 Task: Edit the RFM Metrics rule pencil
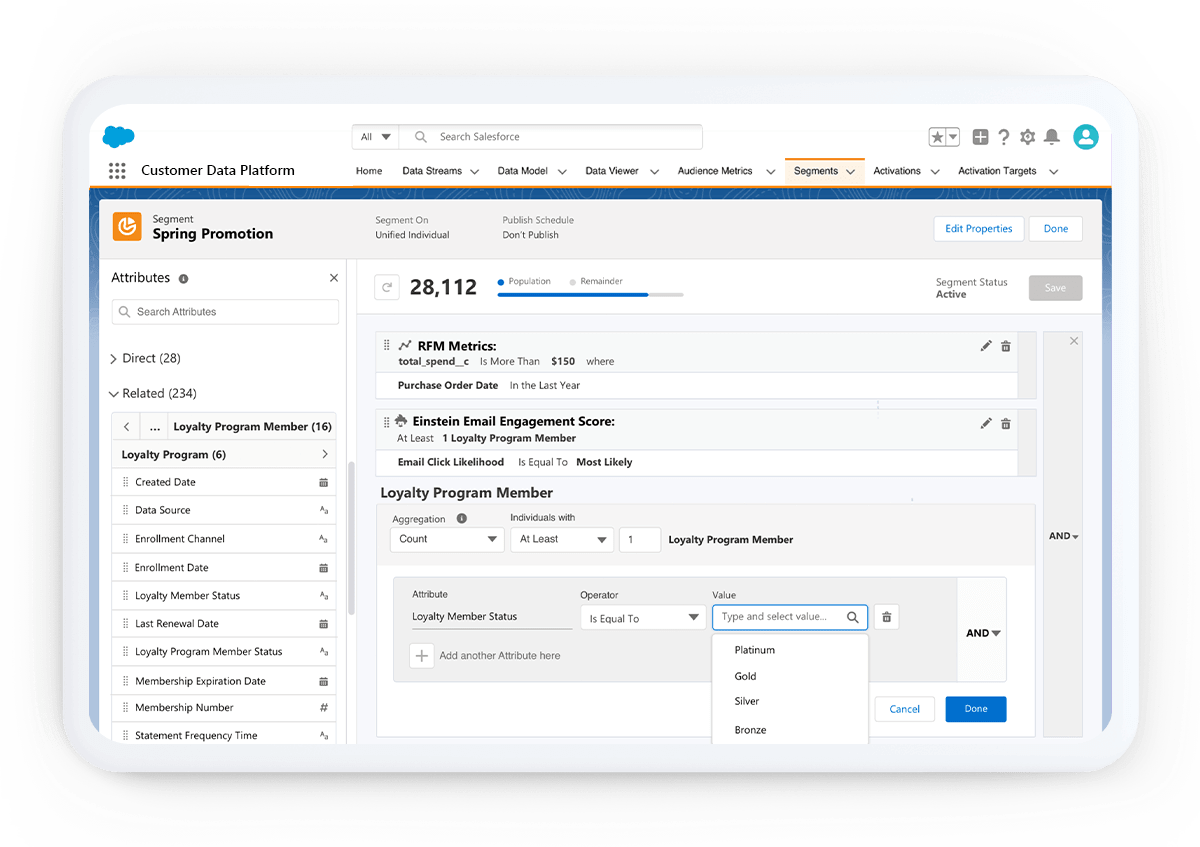coord(986,346)
